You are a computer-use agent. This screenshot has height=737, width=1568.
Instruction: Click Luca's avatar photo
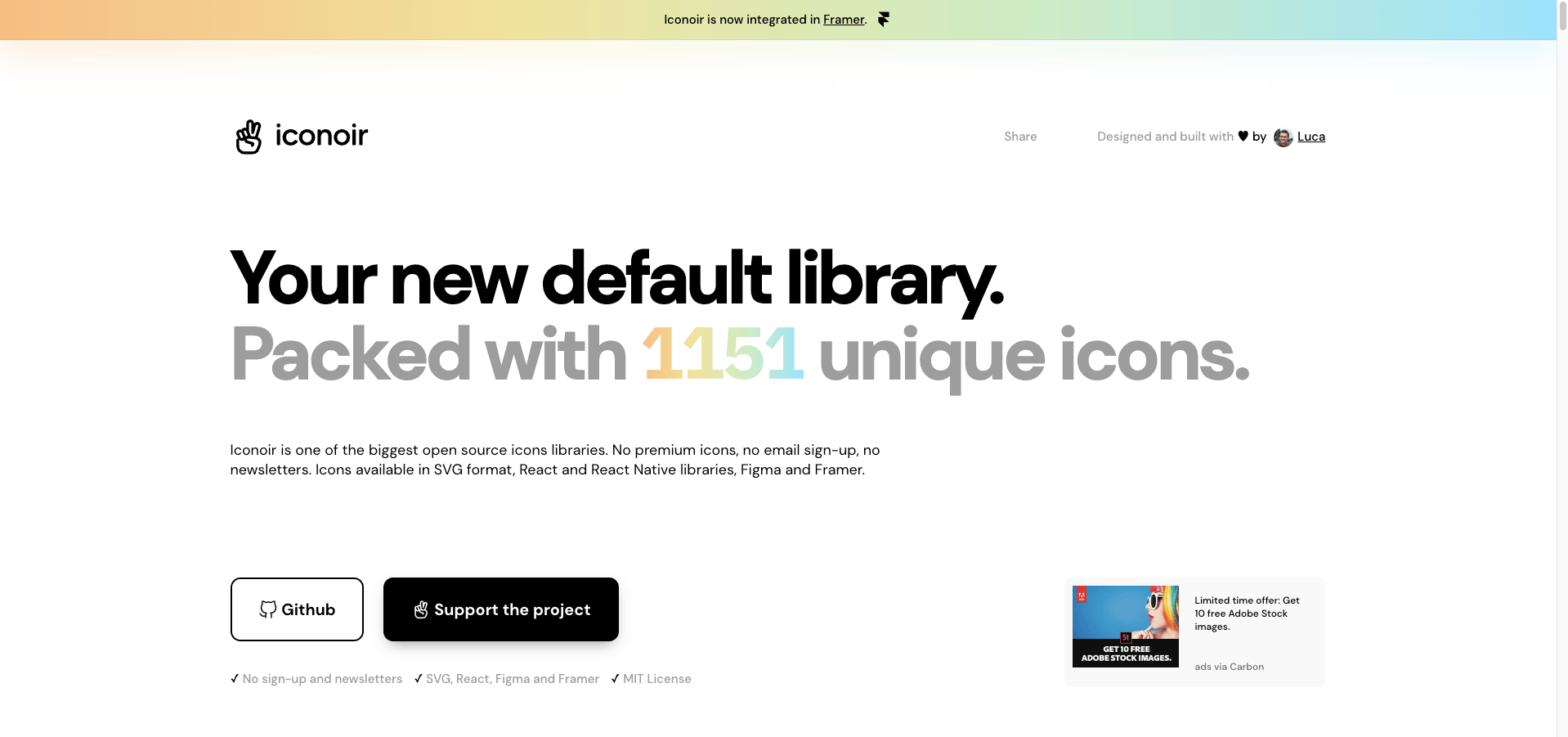1284,137
